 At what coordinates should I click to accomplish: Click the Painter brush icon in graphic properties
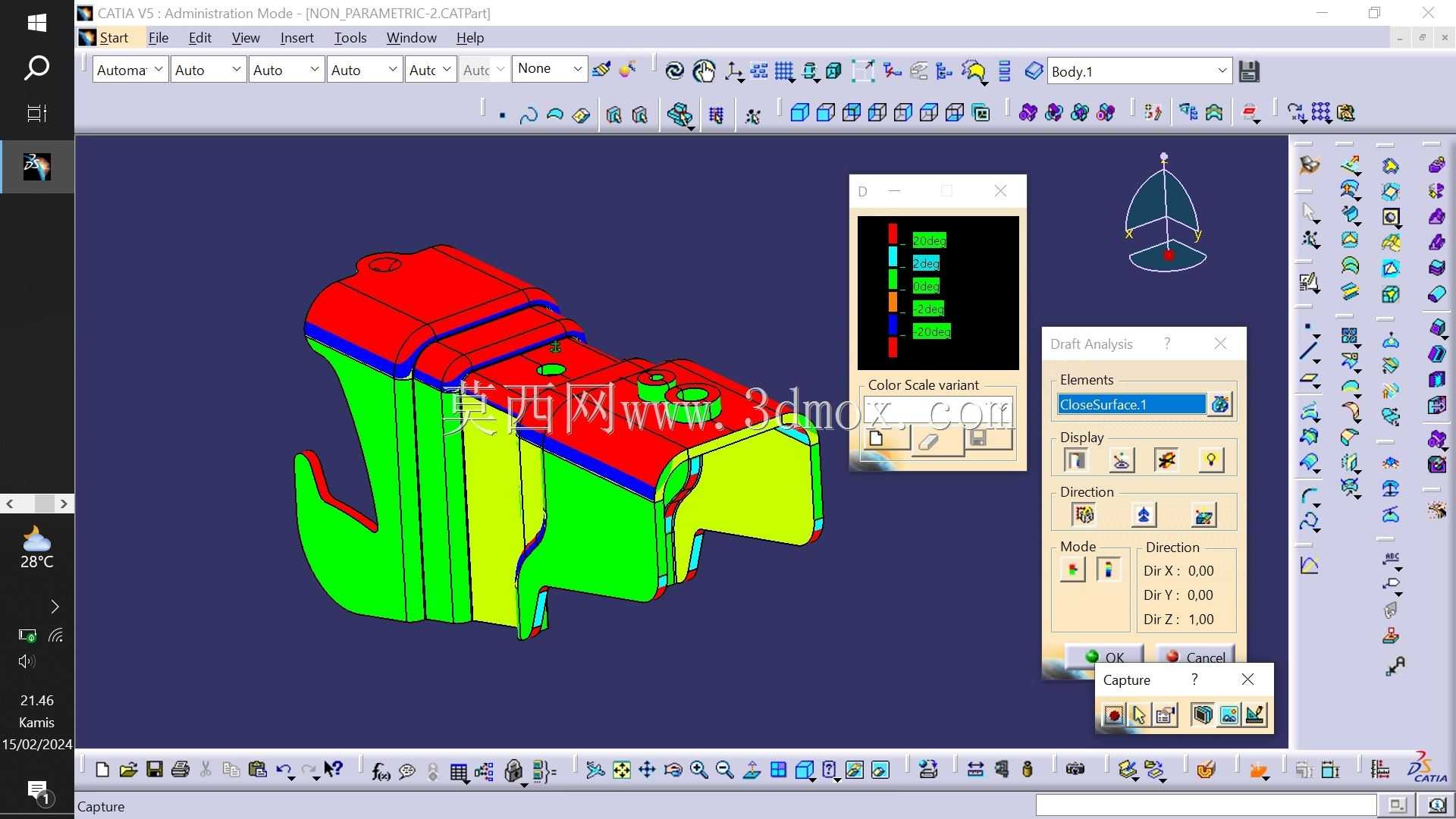pyautogui.click(x=601, y=71)
